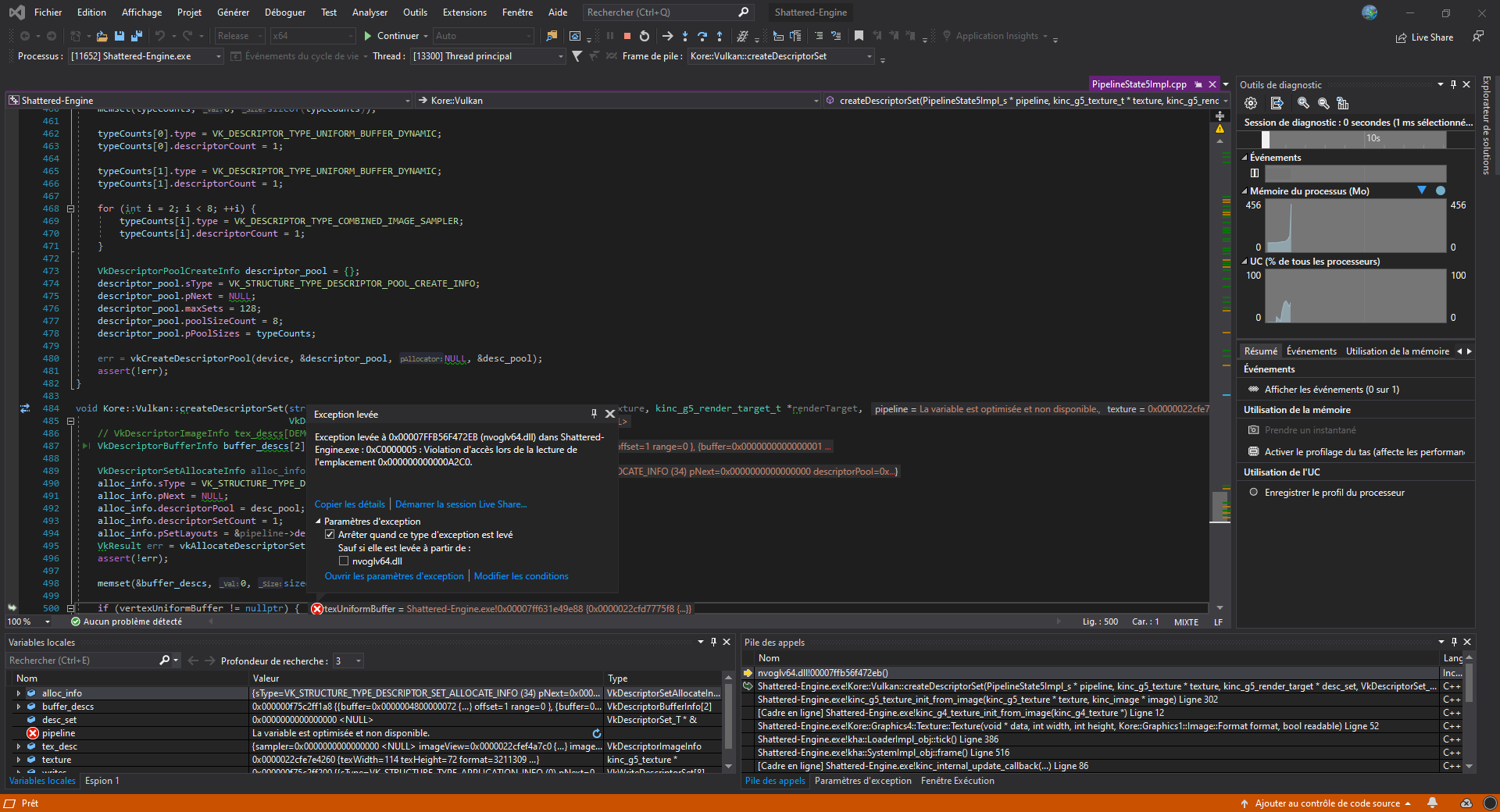Expand the alloc_info variable
The height and width of the screenshot is (812, 1500).
19,693
